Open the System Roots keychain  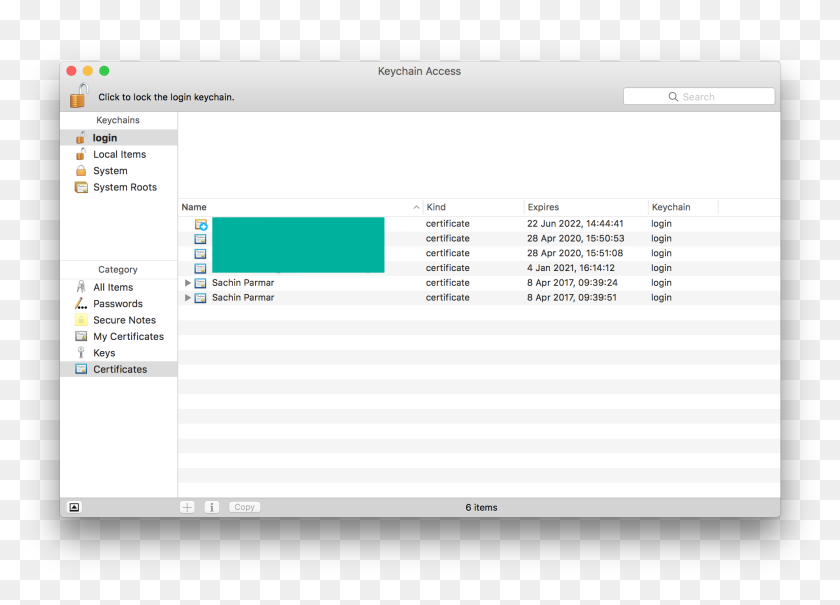(124, 187)
